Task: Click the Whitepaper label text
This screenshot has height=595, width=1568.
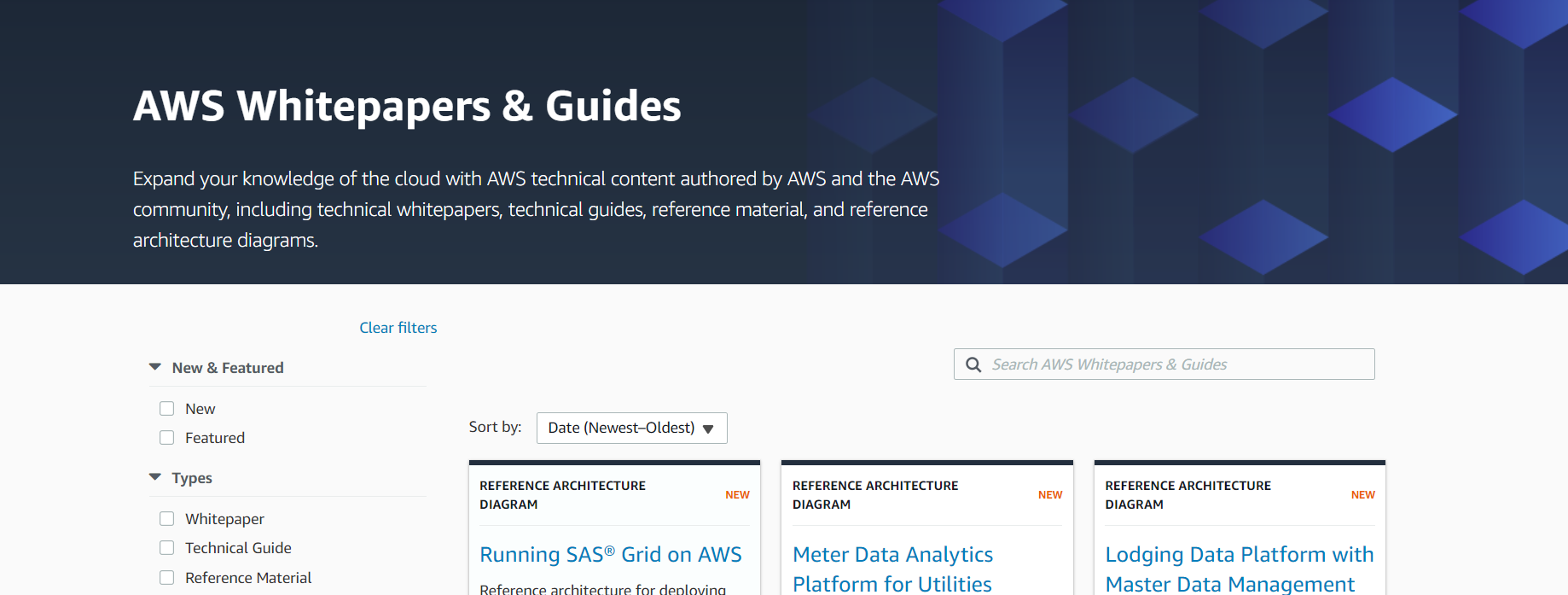Action: pos(224,519)
